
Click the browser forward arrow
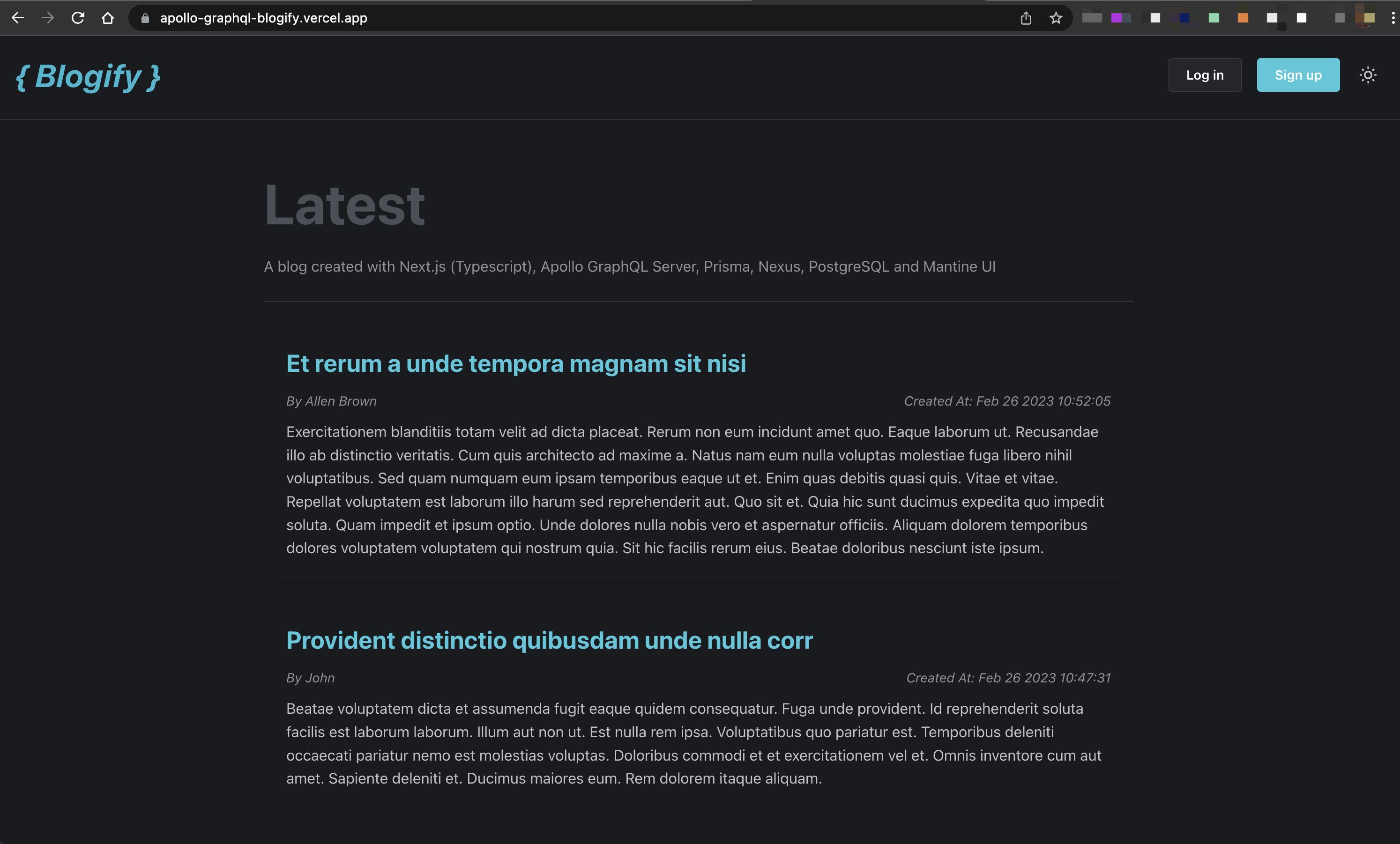[48, 18]
